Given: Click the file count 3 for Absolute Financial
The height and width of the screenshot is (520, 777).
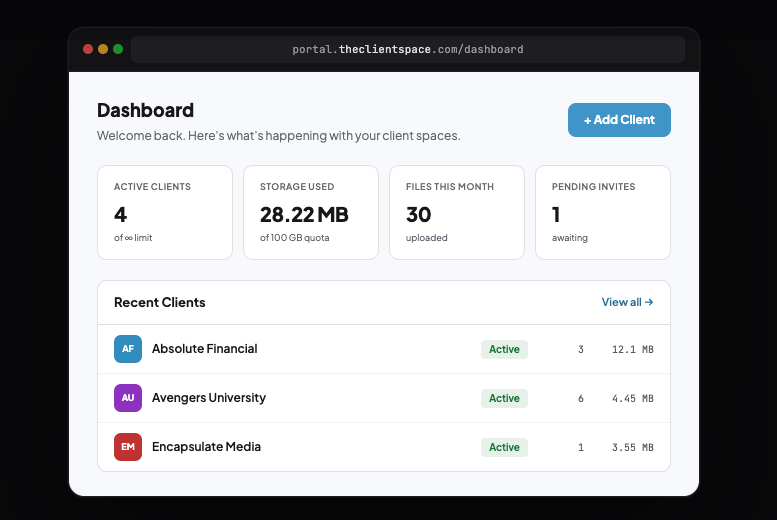Looking at the screenshot, I should (x=581, y=349).
